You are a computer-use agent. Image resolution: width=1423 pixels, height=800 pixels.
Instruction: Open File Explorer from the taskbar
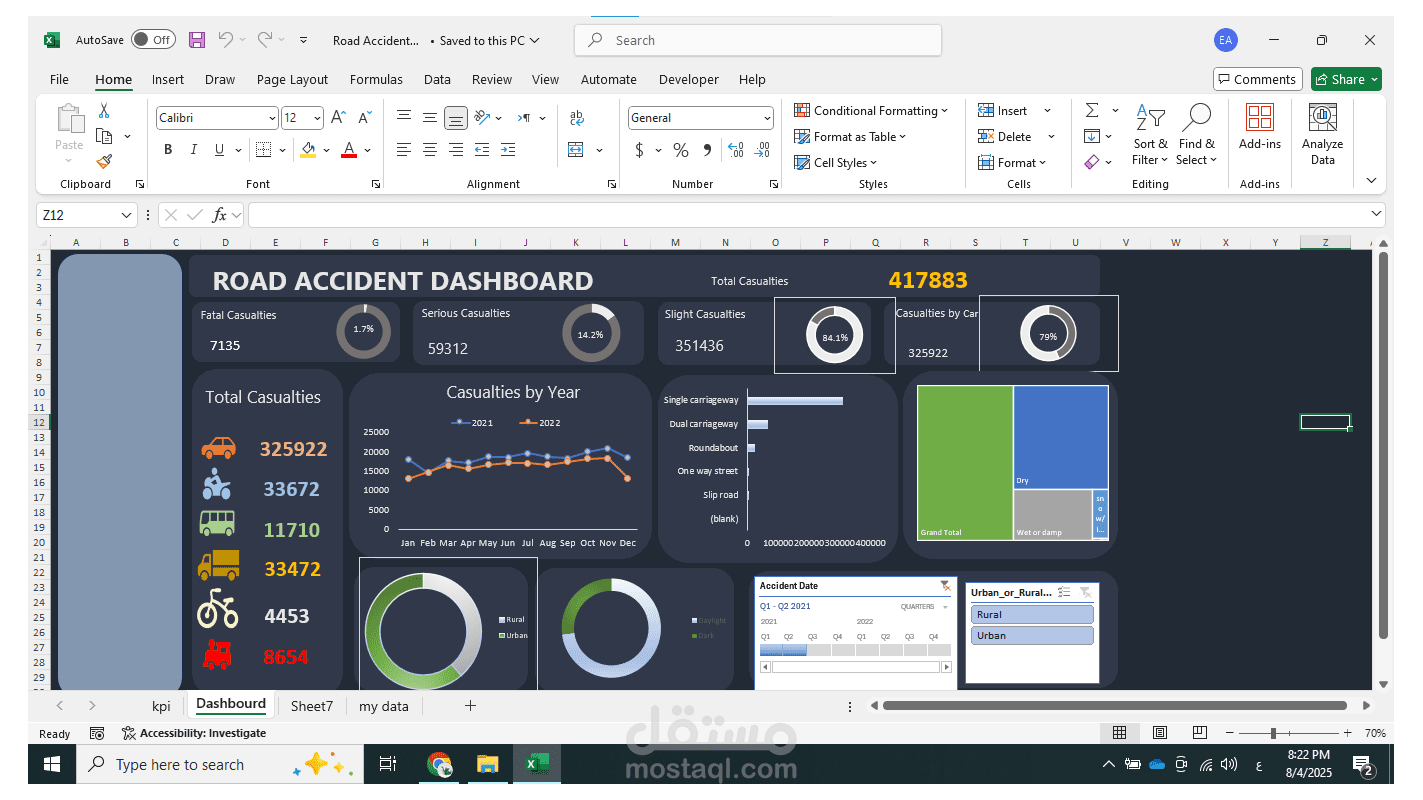487,765
